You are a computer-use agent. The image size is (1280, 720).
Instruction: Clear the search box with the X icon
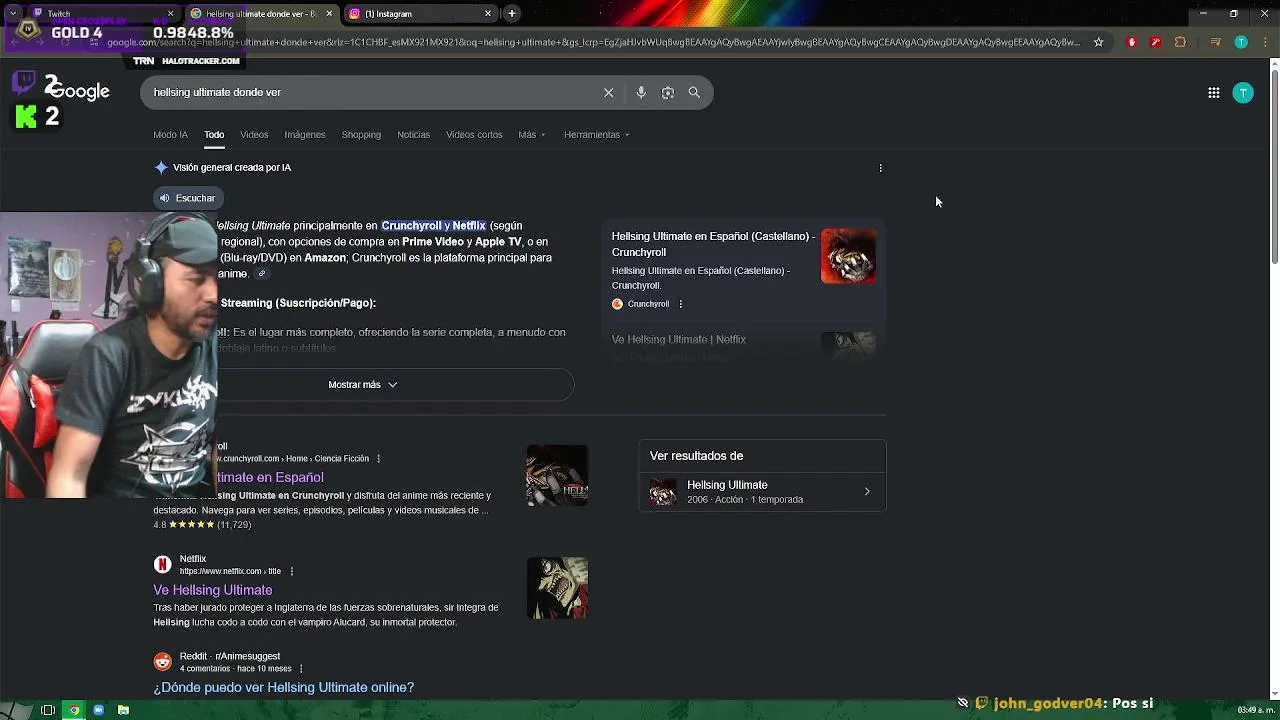coord(608,92)
